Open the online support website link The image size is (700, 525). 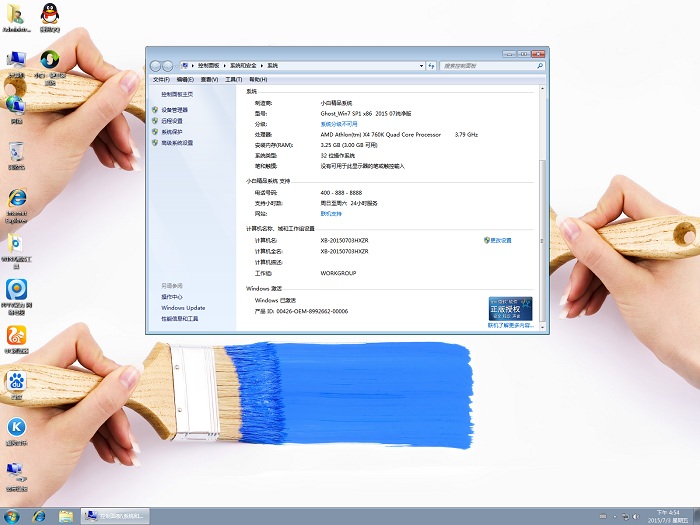click(331, 214)
